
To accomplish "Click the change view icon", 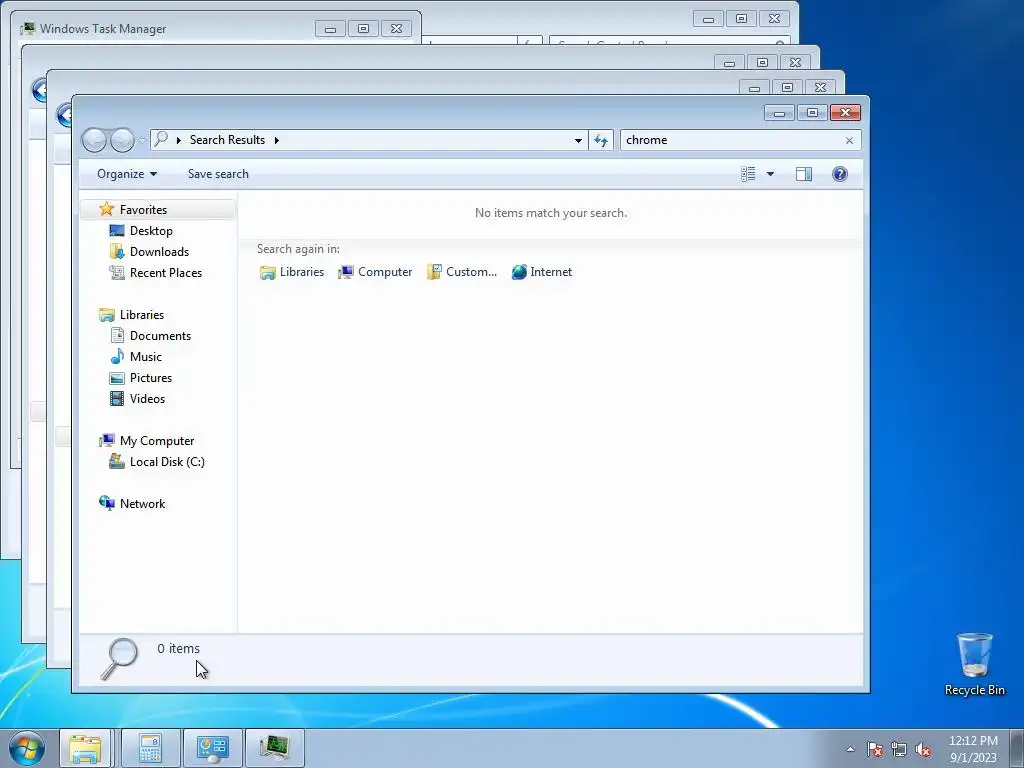I will click(x=748, y=174).
